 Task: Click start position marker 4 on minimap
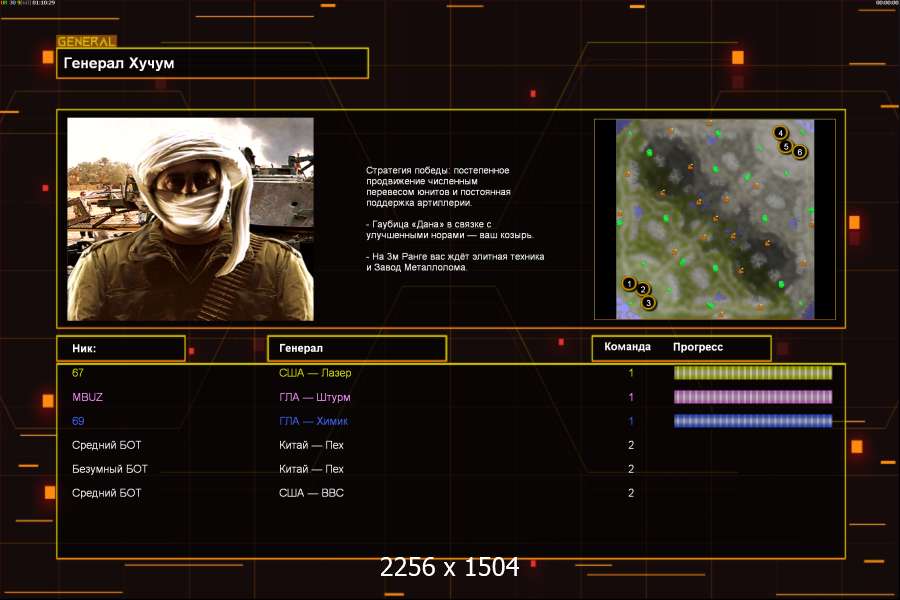point(780,133)
